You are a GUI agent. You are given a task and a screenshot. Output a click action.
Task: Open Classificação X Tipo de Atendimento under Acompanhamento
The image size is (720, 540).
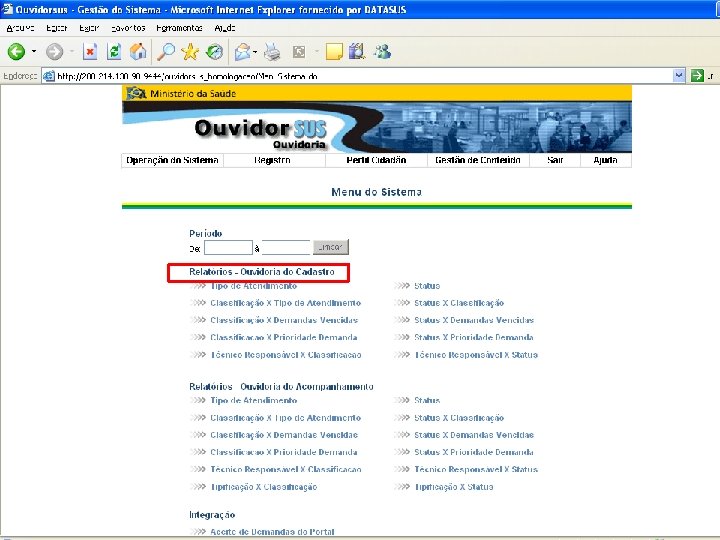pyautogui.click(x=286, y=418)
